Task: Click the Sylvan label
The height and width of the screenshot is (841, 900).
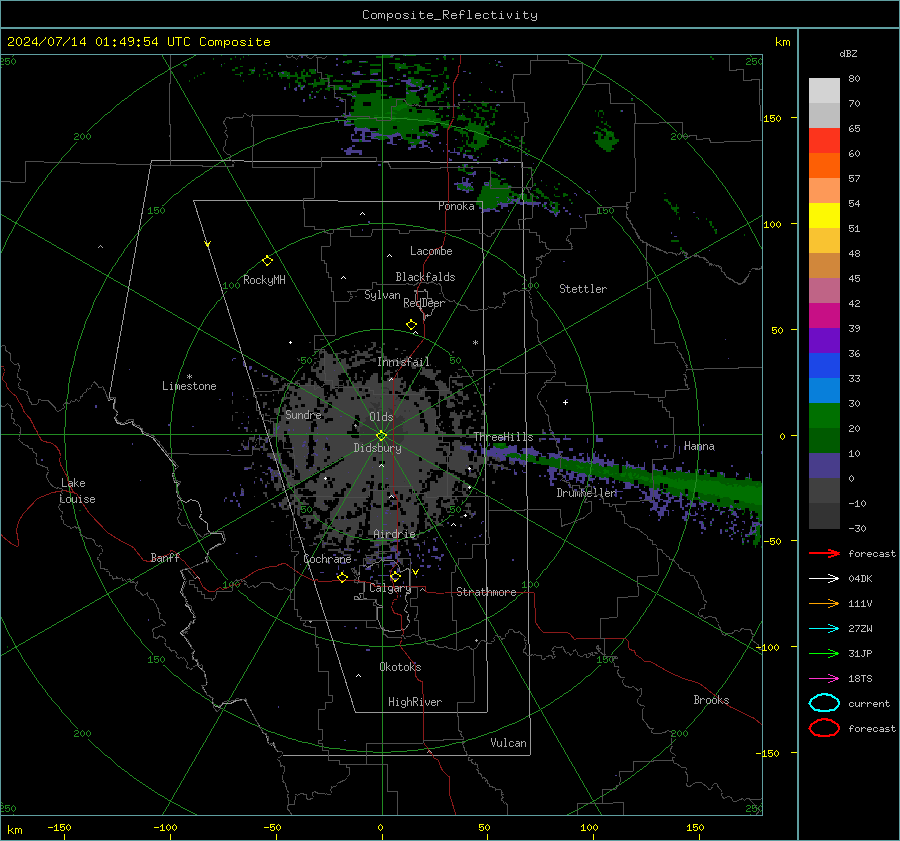Action: pos(382,295)
